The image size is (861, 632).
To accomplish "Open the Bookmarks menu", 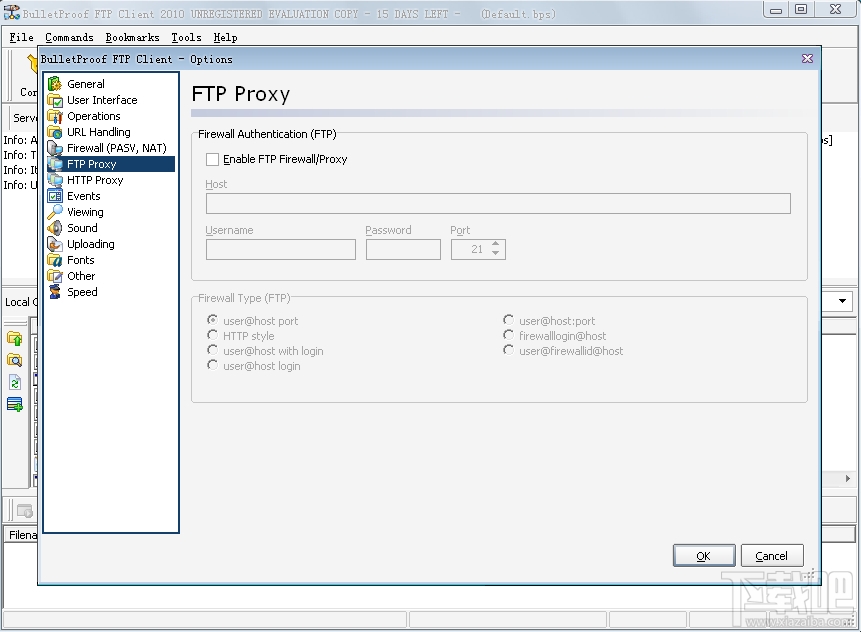I will 132,37.
